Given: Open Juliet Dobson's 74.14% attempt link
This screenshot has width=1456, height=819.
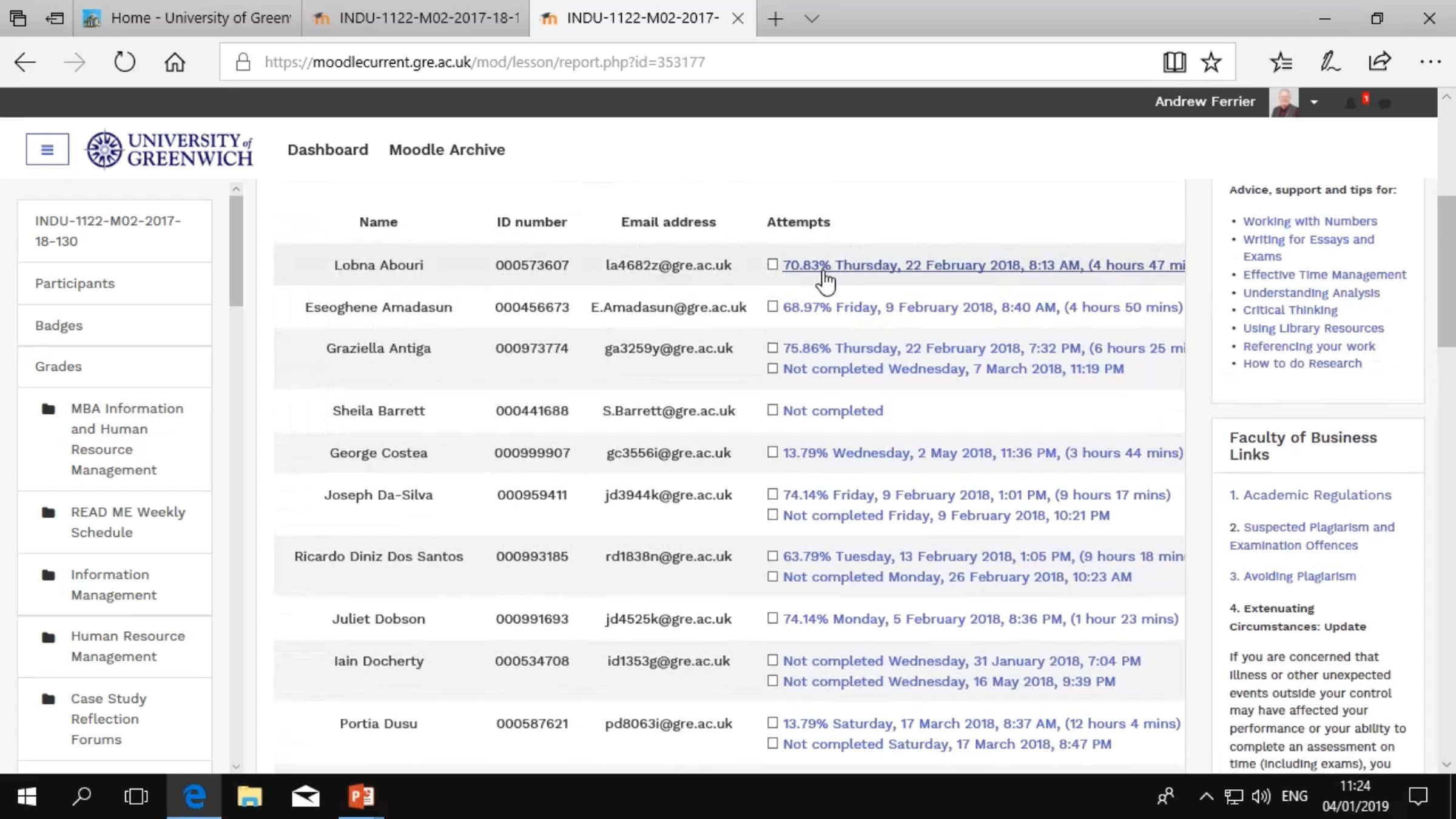Looking at the screenshot, I should click(x=980, y=619).
